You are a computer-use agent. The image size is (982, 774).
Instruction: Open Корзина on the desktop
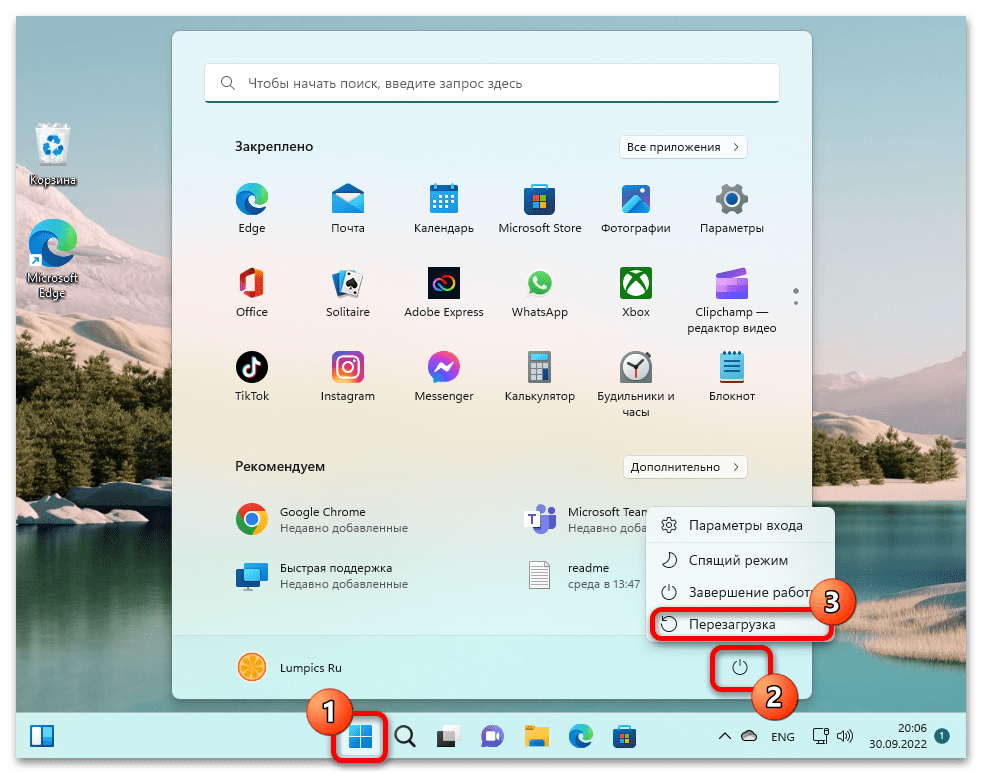coord(53,155)
